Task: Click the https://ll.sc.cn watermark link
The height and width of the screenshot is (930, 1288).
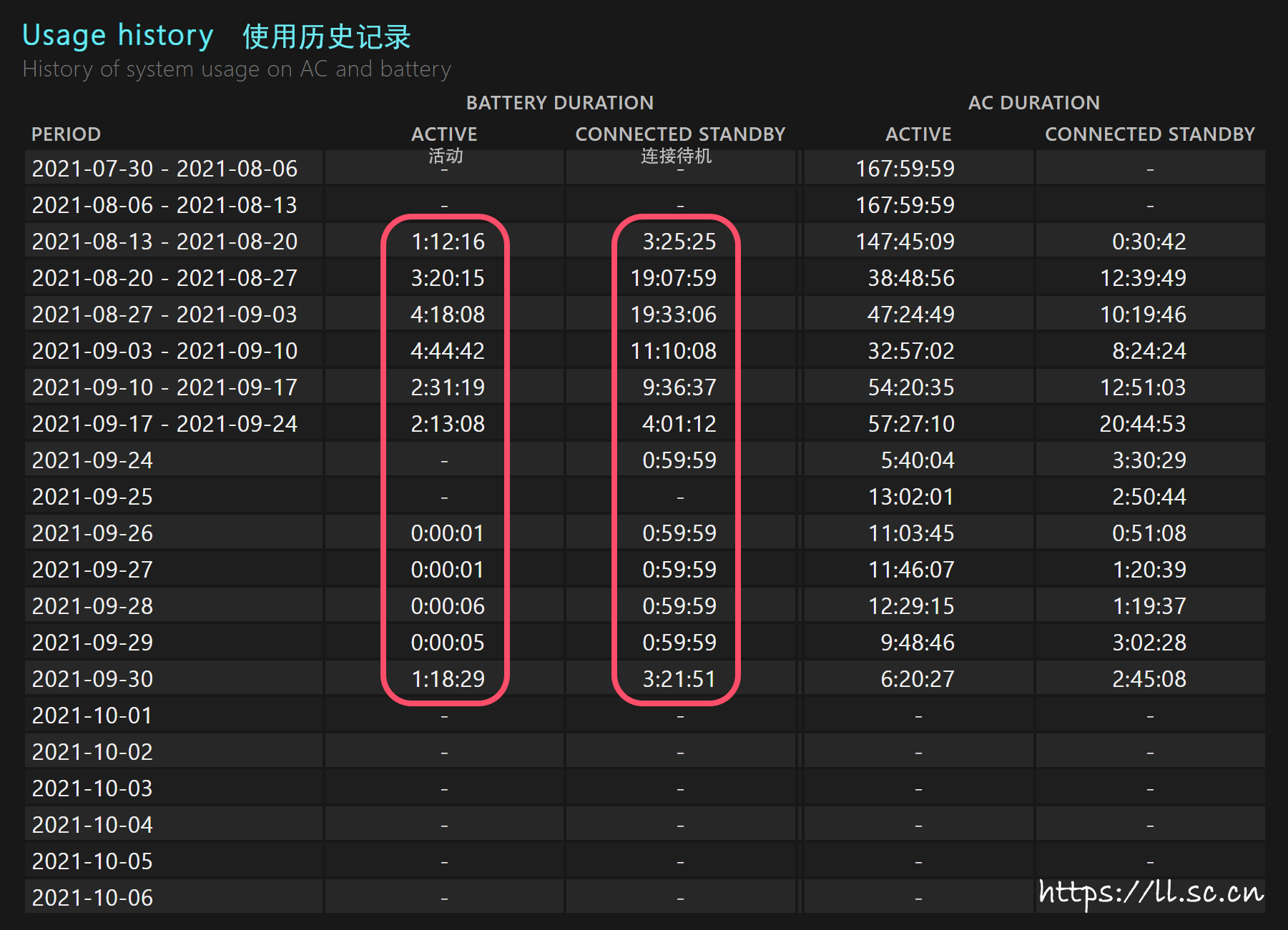Action: [x=1151, y=891]
